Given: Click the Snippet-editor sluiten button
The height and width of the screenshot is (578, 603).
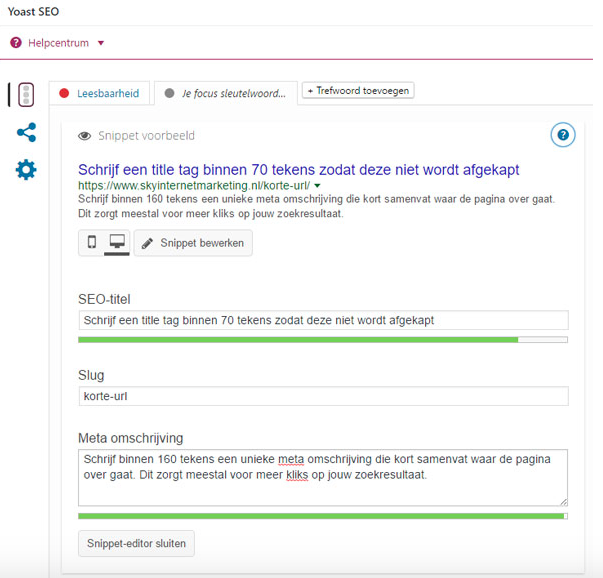Looking at the screenshot, I should (x=136, y=543).
